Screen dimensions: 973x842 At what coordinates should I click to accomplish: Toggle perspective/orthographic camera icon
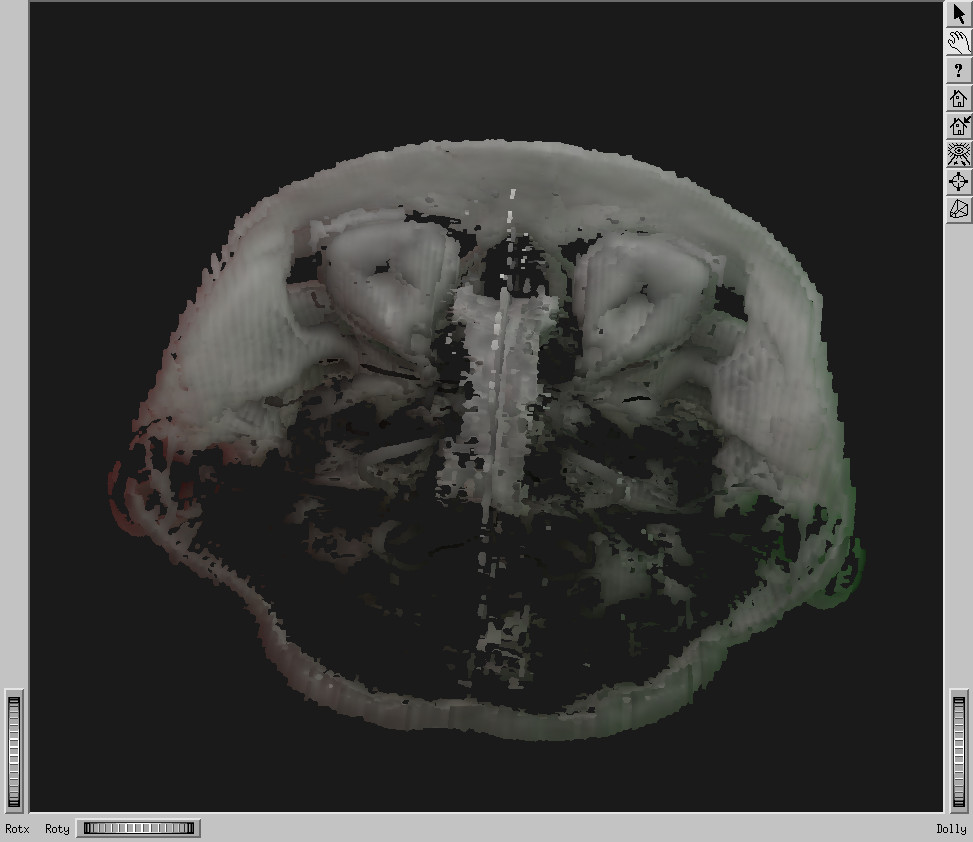click(958, 210)
